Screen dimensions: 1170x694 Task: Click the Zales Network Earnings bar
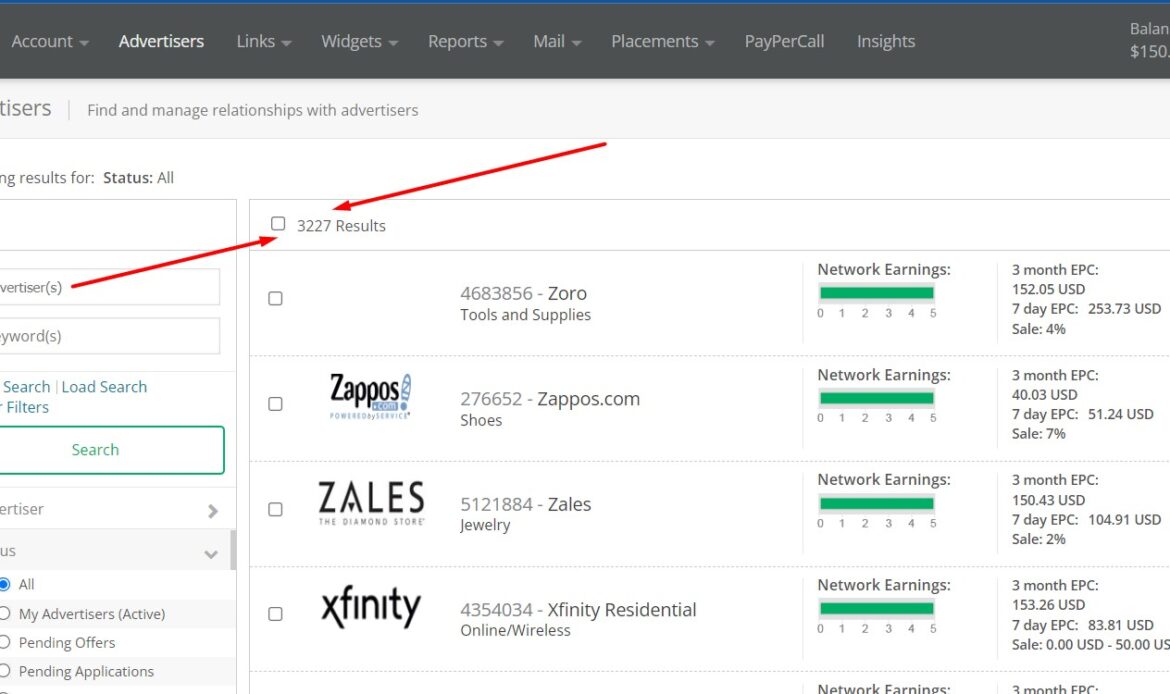pos(877,503)
